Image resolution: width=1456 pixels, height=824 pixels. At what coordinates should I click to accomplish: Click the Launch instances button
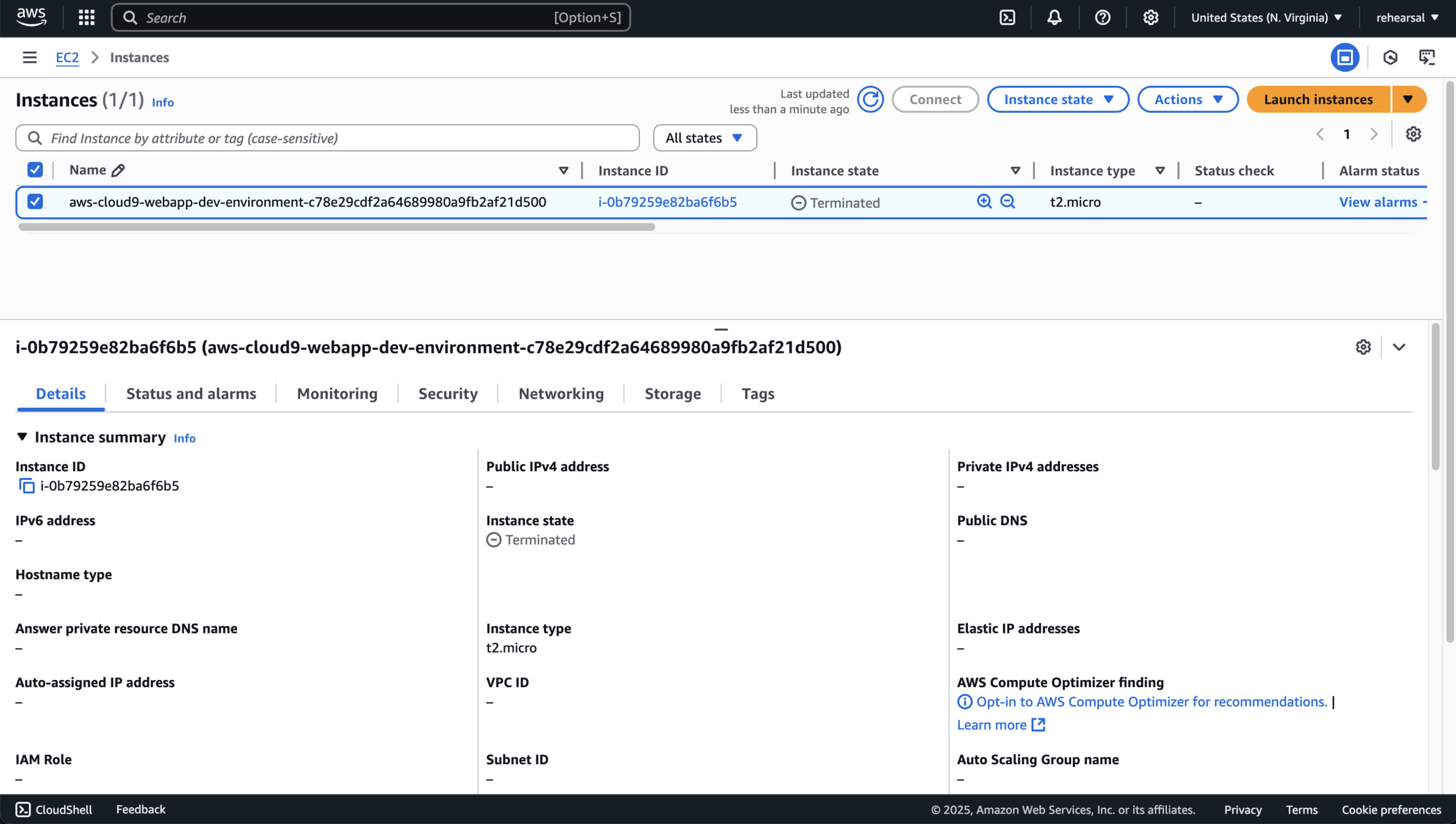tap(1318, 99)
